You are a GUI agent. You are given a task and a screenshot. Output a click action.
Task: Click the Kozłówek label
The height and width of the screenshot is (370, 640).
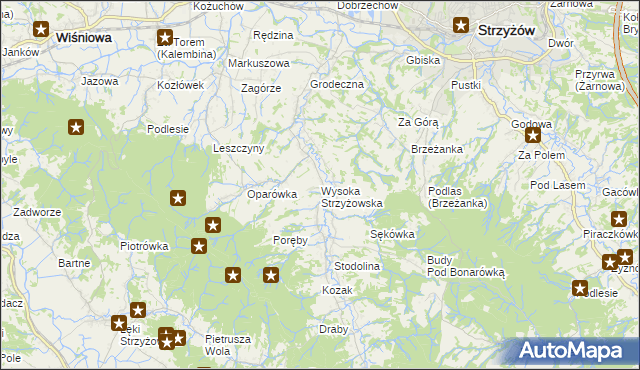pyautogui.click(x=180, y=85)
